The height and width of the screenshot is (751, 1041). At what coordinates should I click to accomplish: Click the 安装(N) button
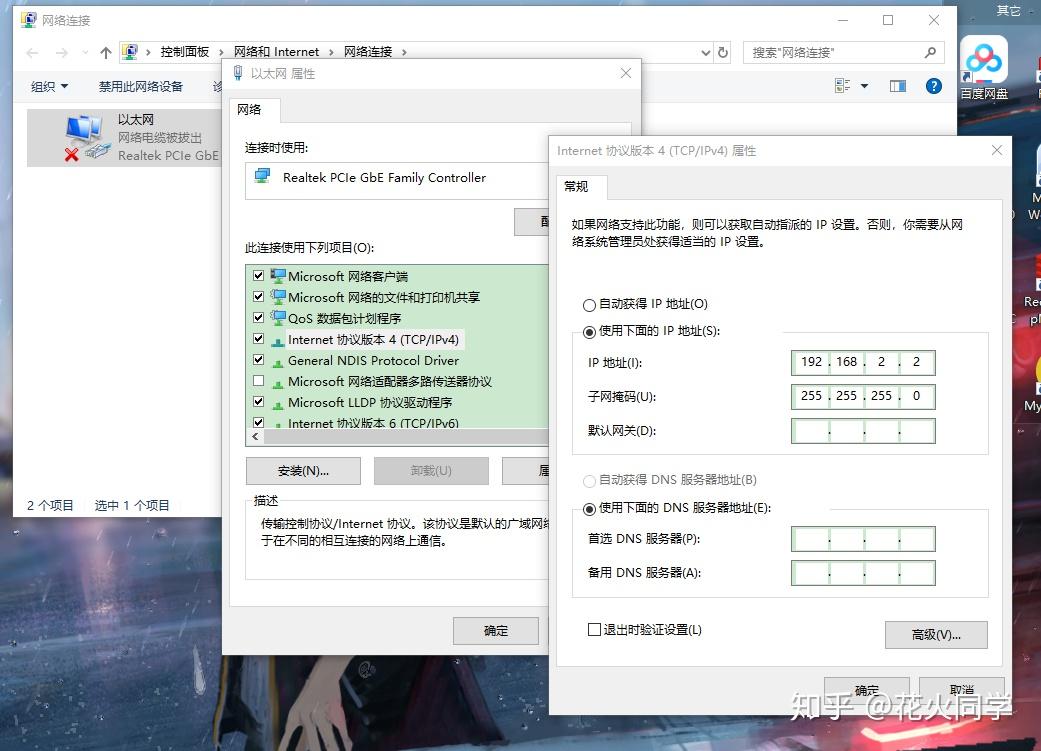pyautogui.click(x=303, y=470)
